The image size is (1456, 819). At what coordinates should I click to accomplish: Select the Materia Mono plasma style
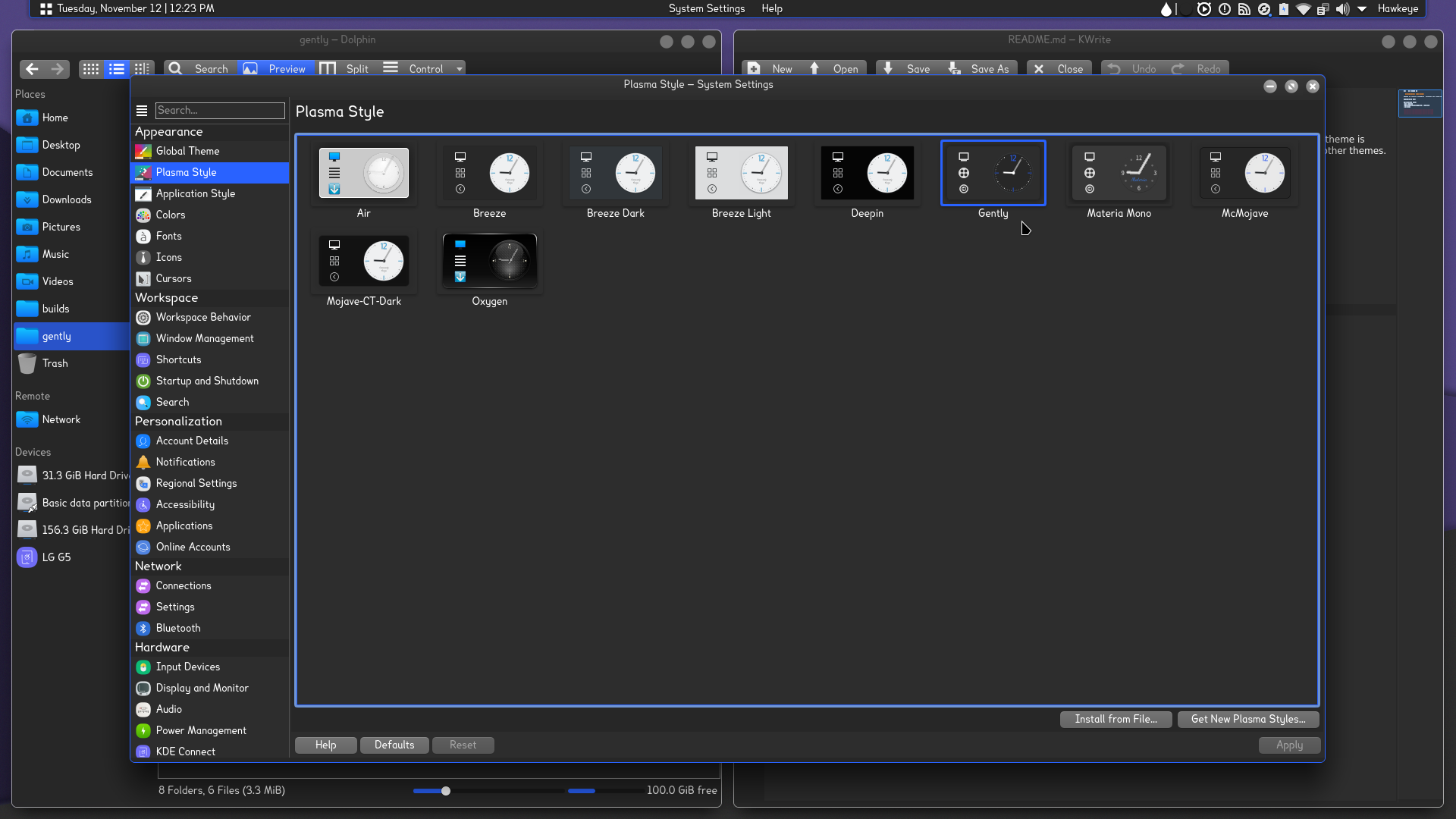(x=1119, y=173)
